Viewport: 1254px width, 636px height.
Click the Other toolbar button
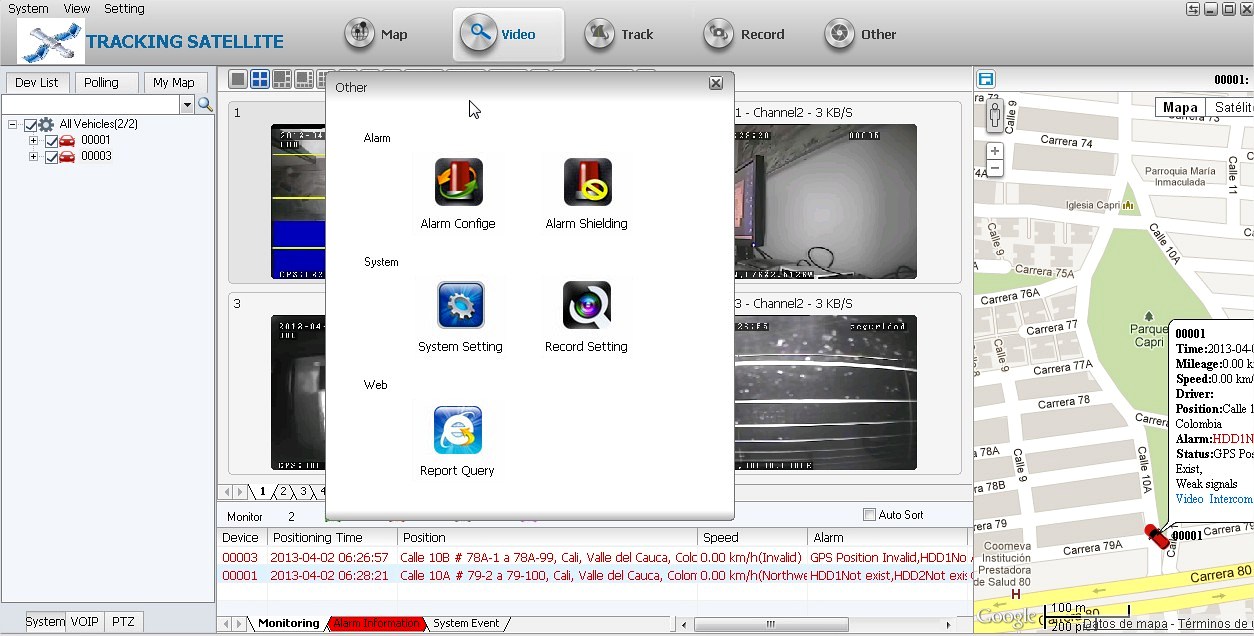(861, 34)
